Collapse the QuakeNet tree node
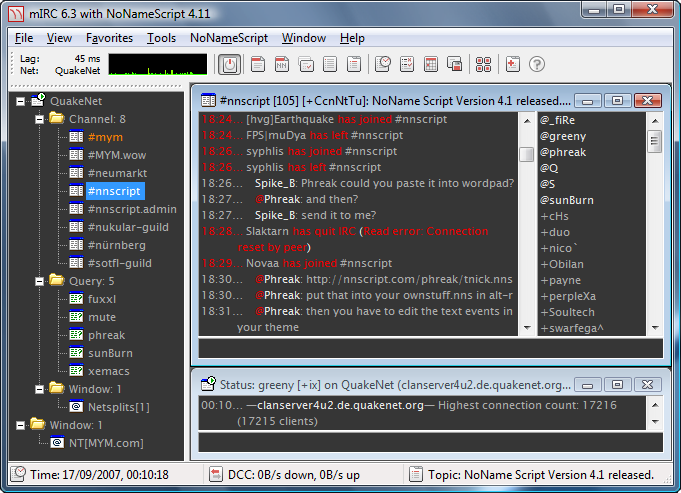 tap(20, 101)
